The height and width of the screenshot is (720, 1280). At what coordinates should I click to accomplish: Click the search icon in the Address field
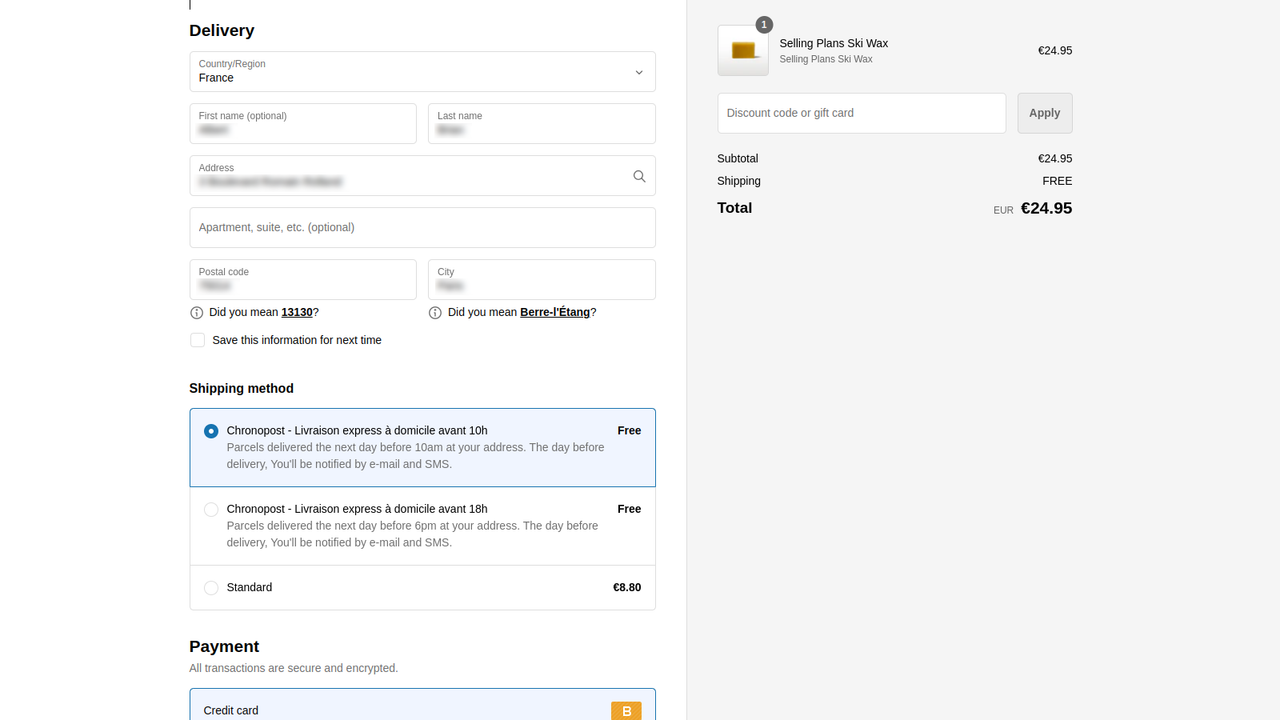point(639,176)
